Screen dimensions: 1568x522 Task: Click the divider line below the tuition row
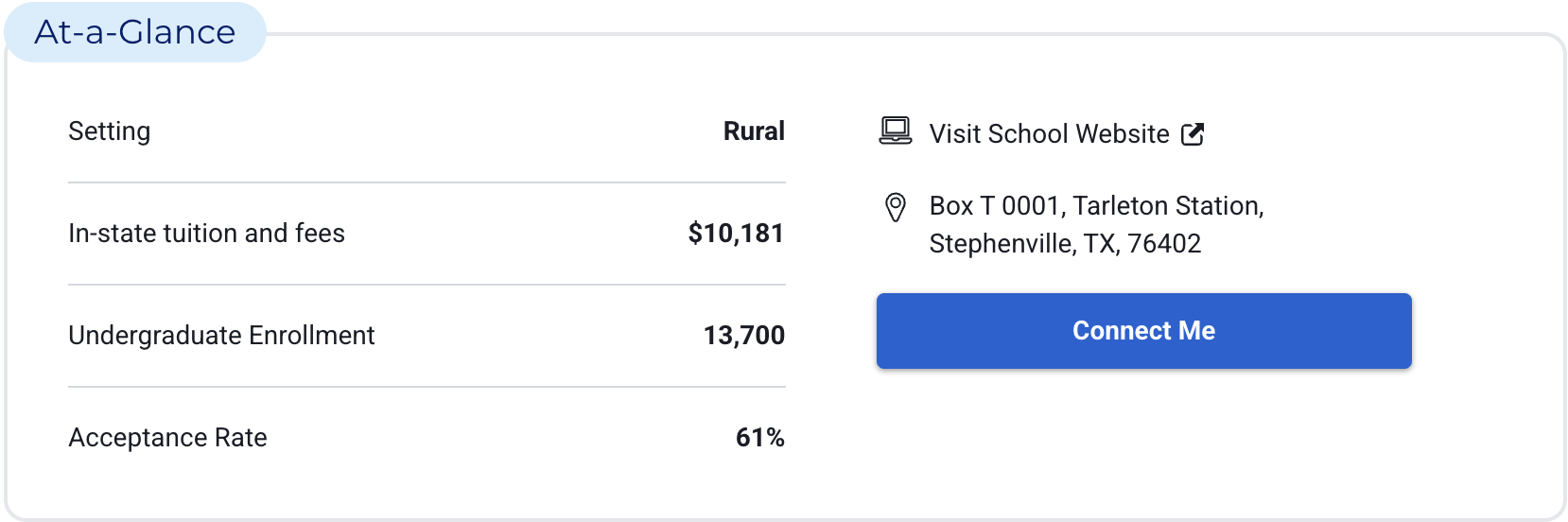click(x=427, y=285)
